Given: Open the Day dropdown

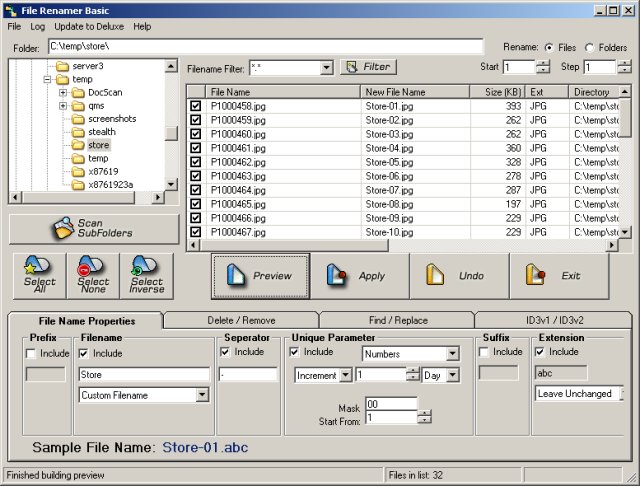Looking at the screenshot, I should [x=452, y=375].
